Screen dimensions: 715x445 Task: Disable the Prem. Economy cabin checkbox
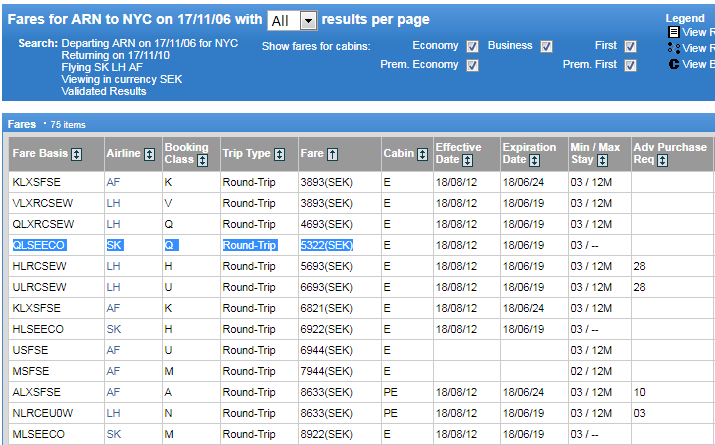point(472,65)
